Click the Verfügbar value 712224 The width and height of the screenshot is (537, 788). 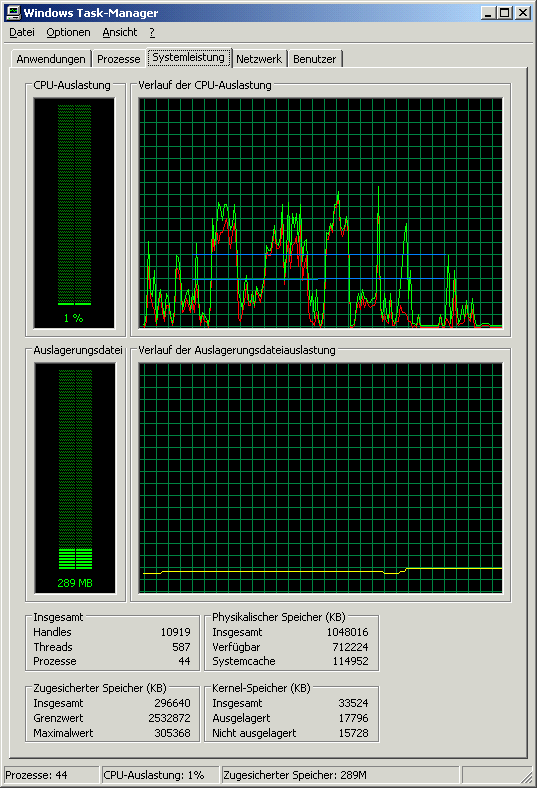(x=350, y=647)
